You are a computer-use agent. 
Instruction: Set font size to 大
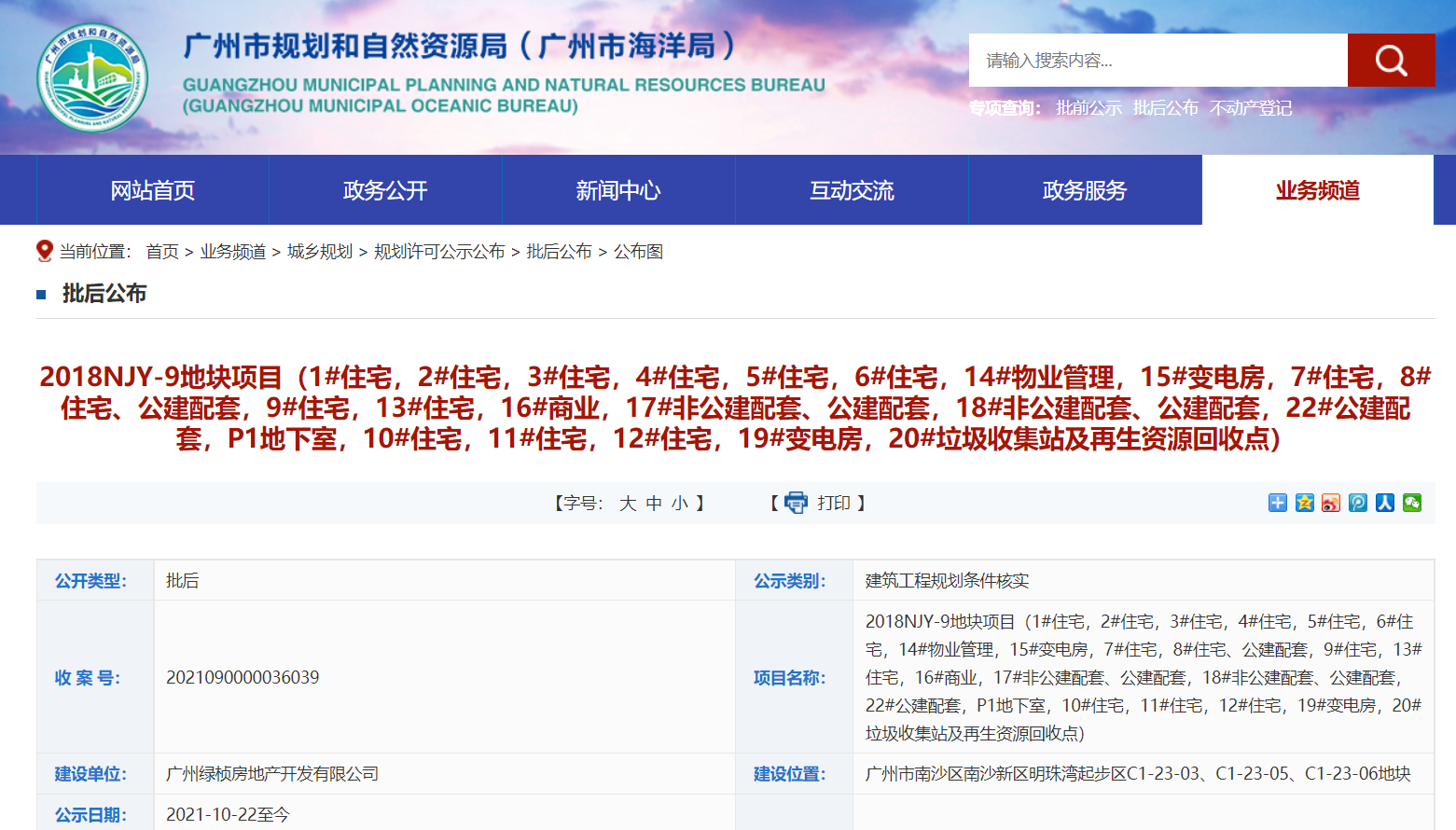[x=628, y=504]
